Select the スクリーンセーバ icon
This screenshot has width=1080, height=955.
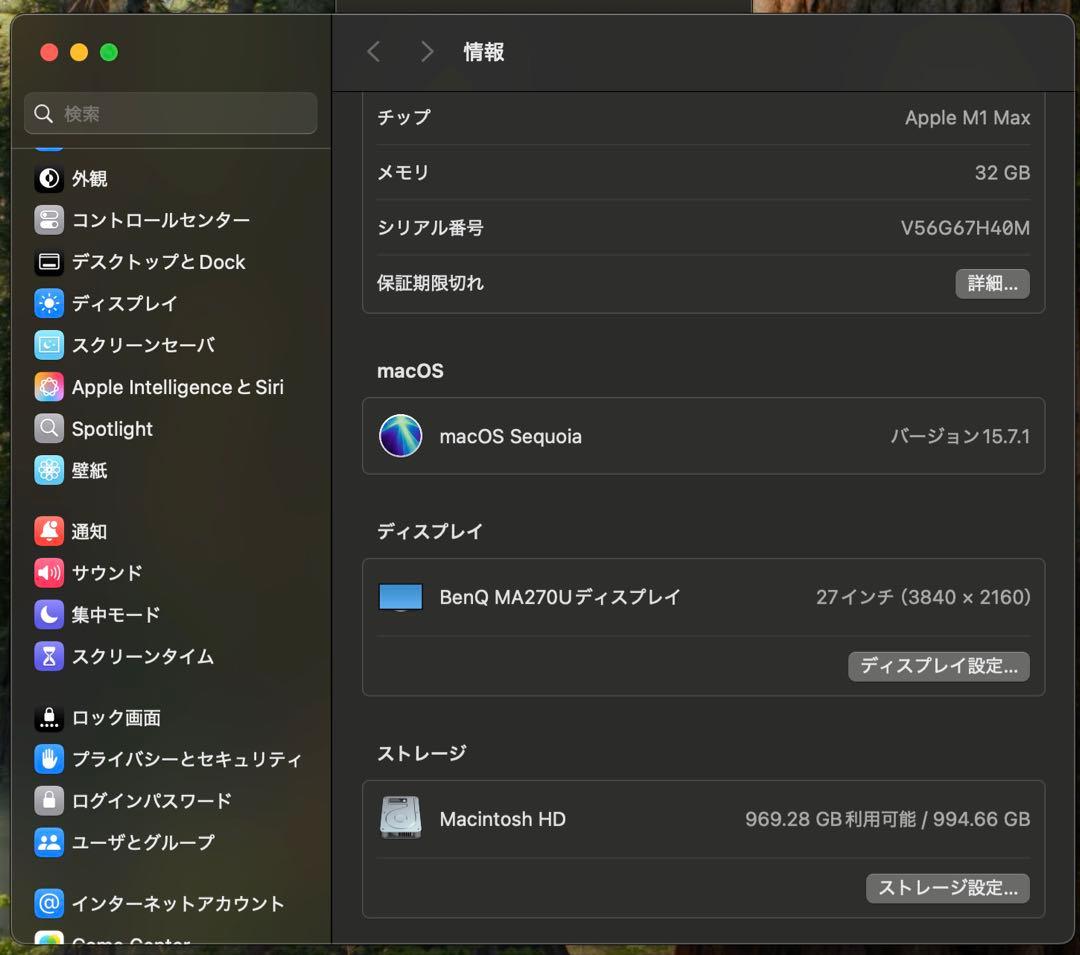click(x=49, y=345)
